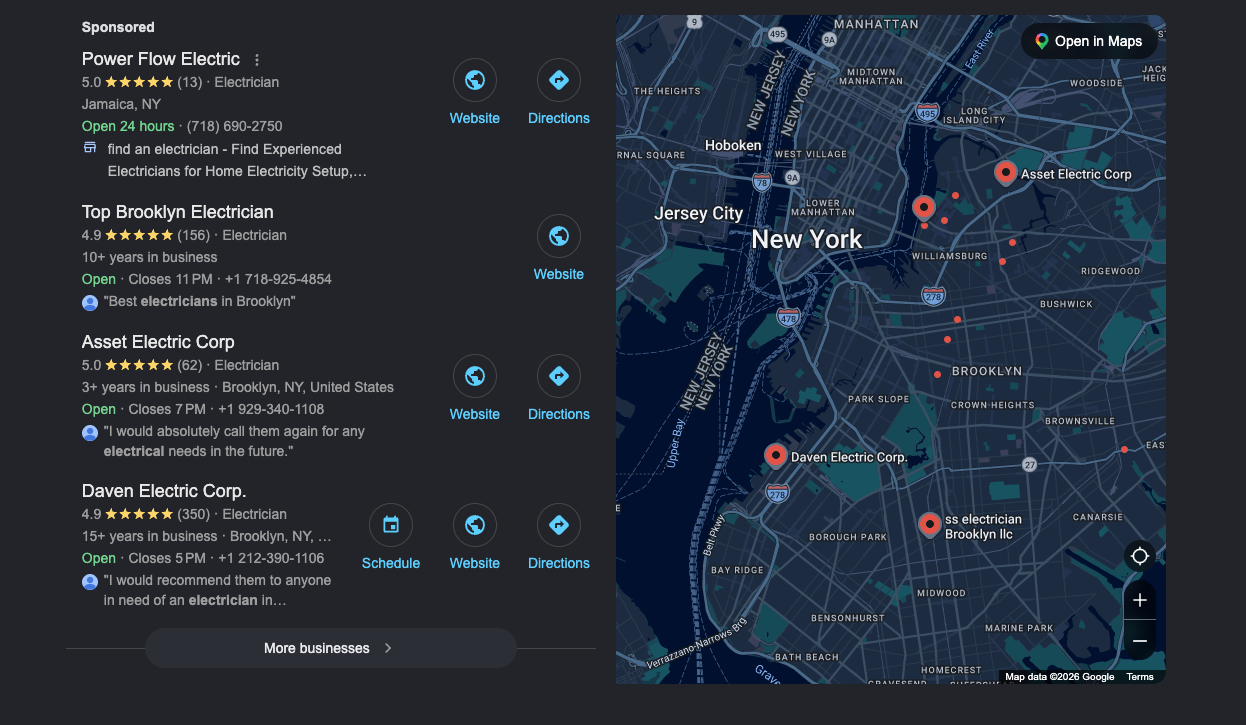Click the Sponsored label
This screenshot has width=1246, height=725.
coord(118,27)
